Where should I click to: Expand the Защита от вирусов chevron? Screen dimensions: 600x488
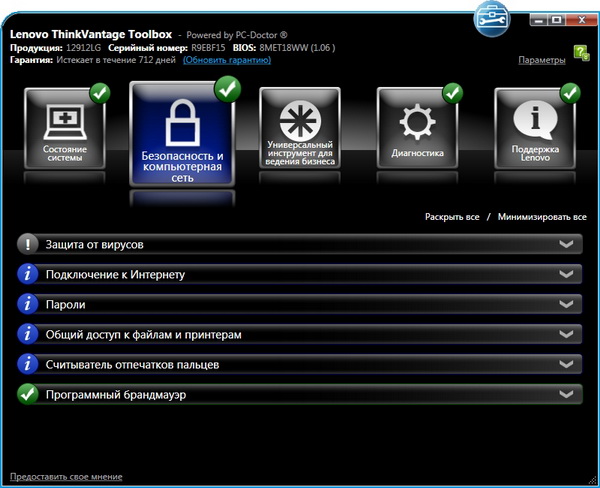(567, 244)
